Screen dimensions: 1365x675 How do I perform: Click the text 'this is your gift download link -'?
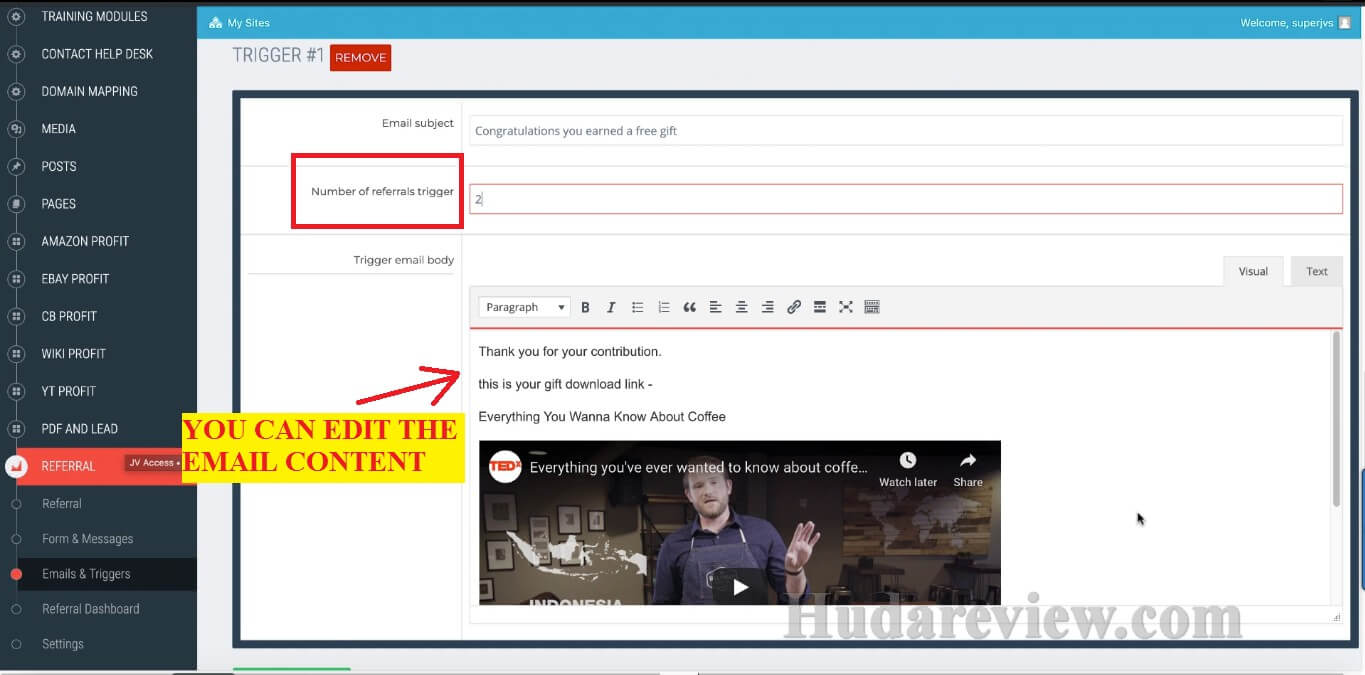[x=565, y=384]
